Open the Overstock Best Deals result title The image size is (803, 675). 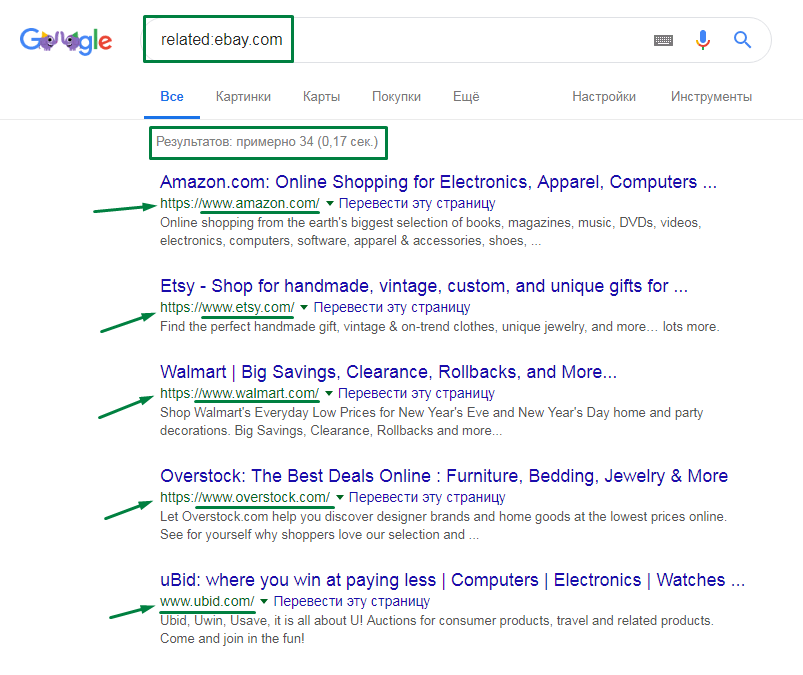(444, 476)
